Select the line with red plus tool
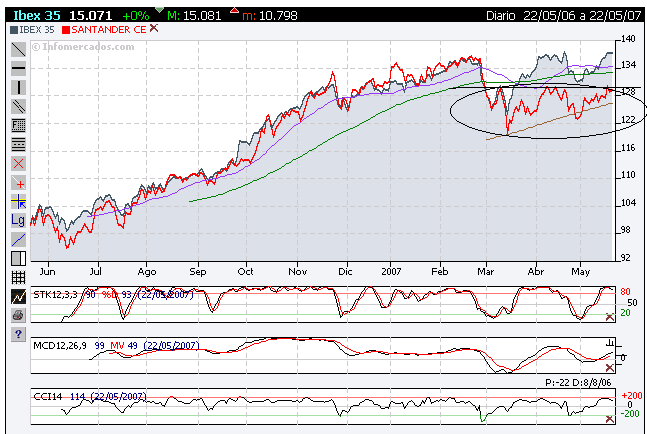This screenshot has height=434, width=647. [x=18, y=183]
